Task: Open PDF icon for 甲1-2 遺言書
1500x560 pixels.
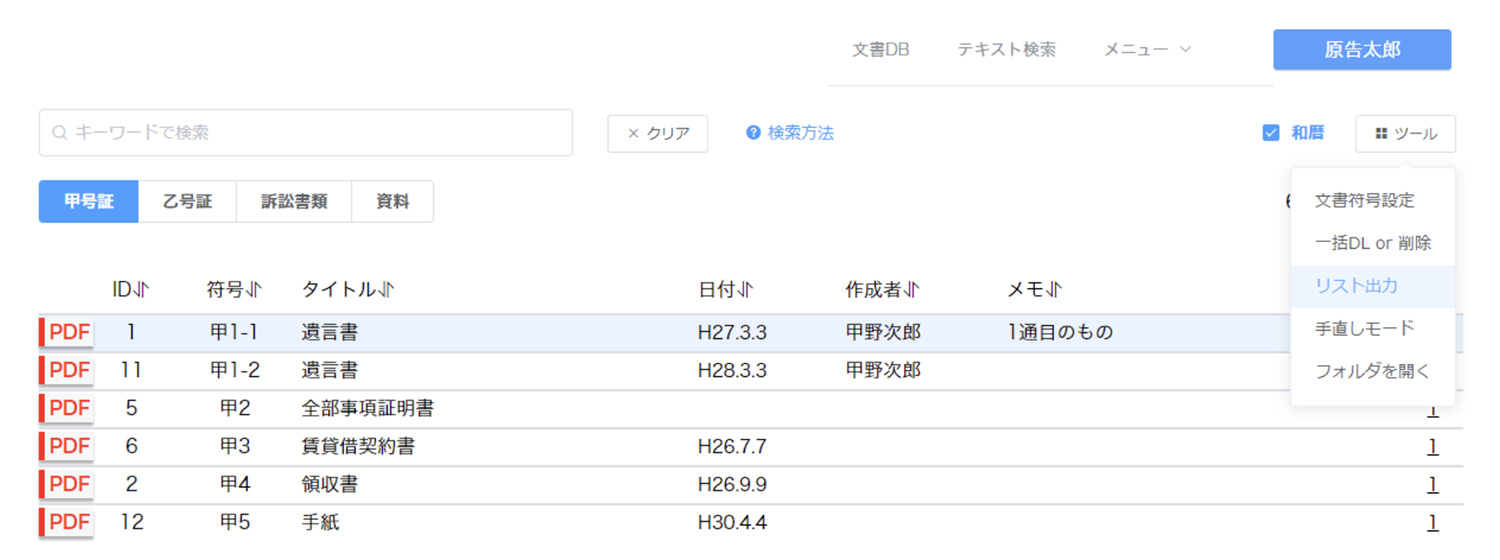Action: [67, 371]
